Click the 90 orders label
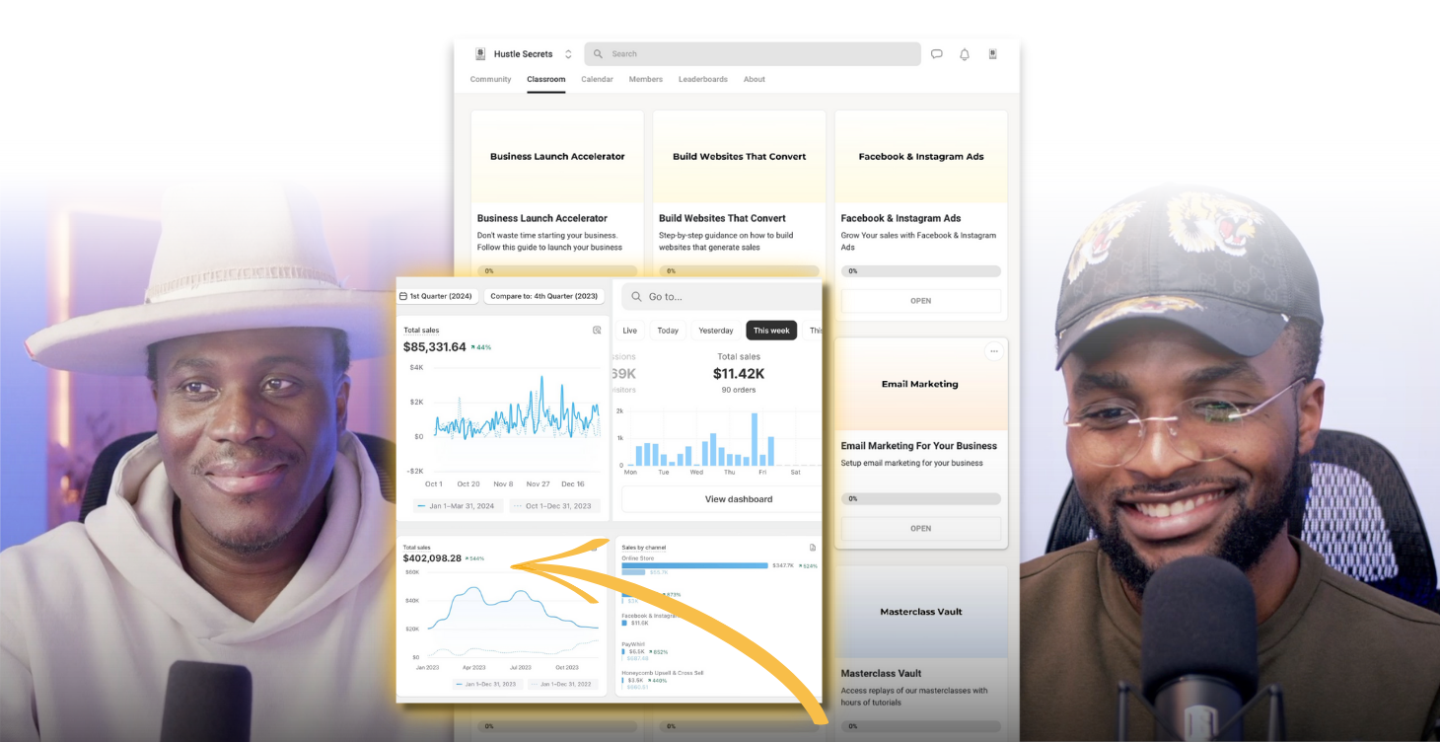 click(x=739, y=390)
